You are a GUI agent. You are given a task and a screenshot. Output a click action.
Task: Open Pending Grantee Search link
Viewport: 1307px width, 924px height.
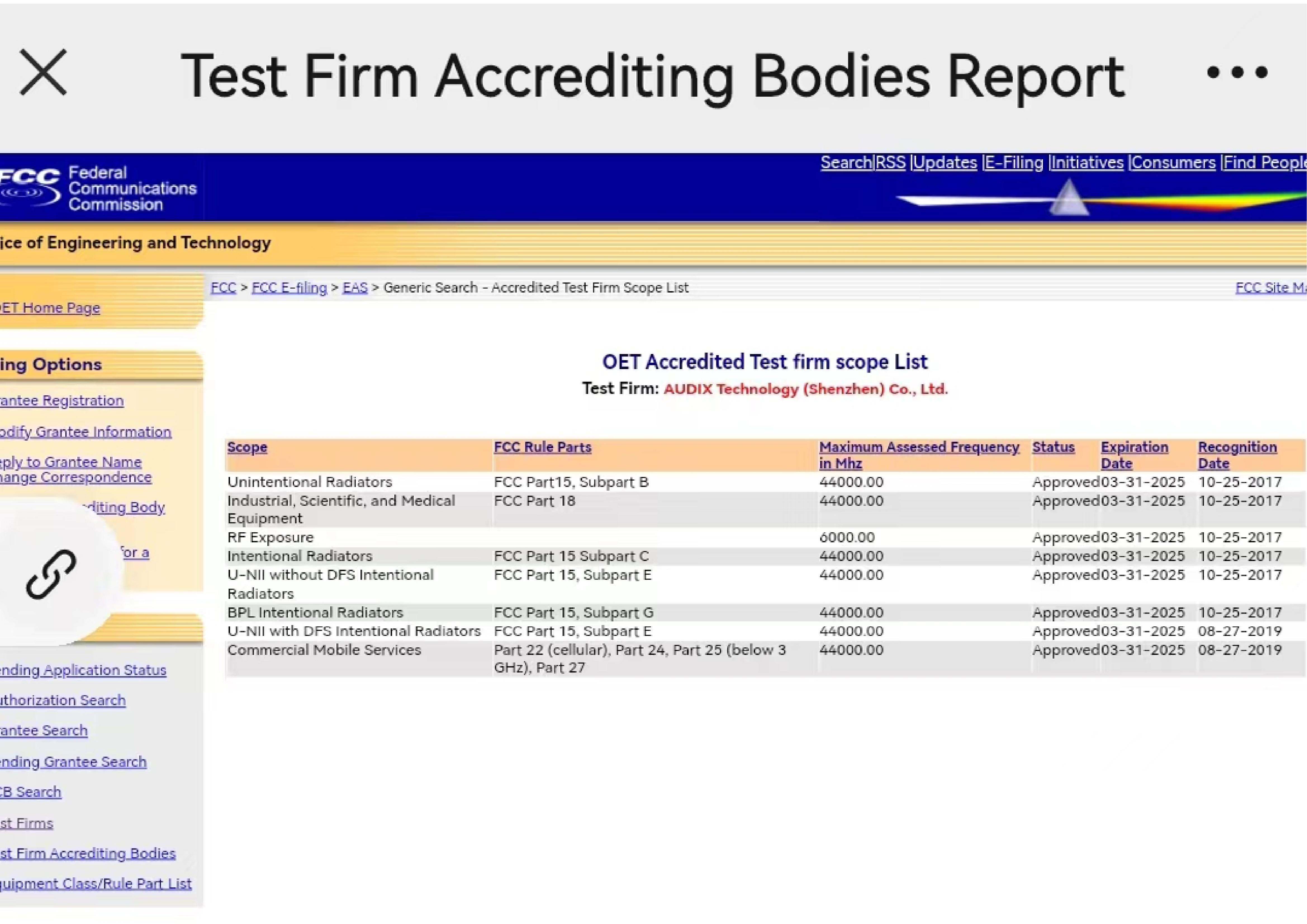73,762
